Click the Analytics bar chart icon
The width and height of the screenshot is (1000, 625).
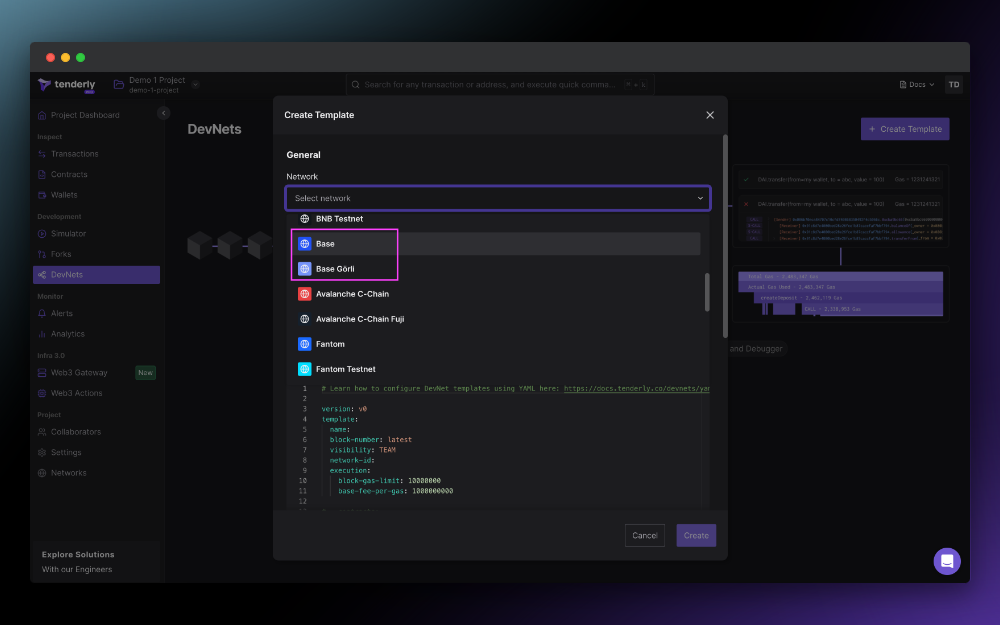tap(42, 334)
